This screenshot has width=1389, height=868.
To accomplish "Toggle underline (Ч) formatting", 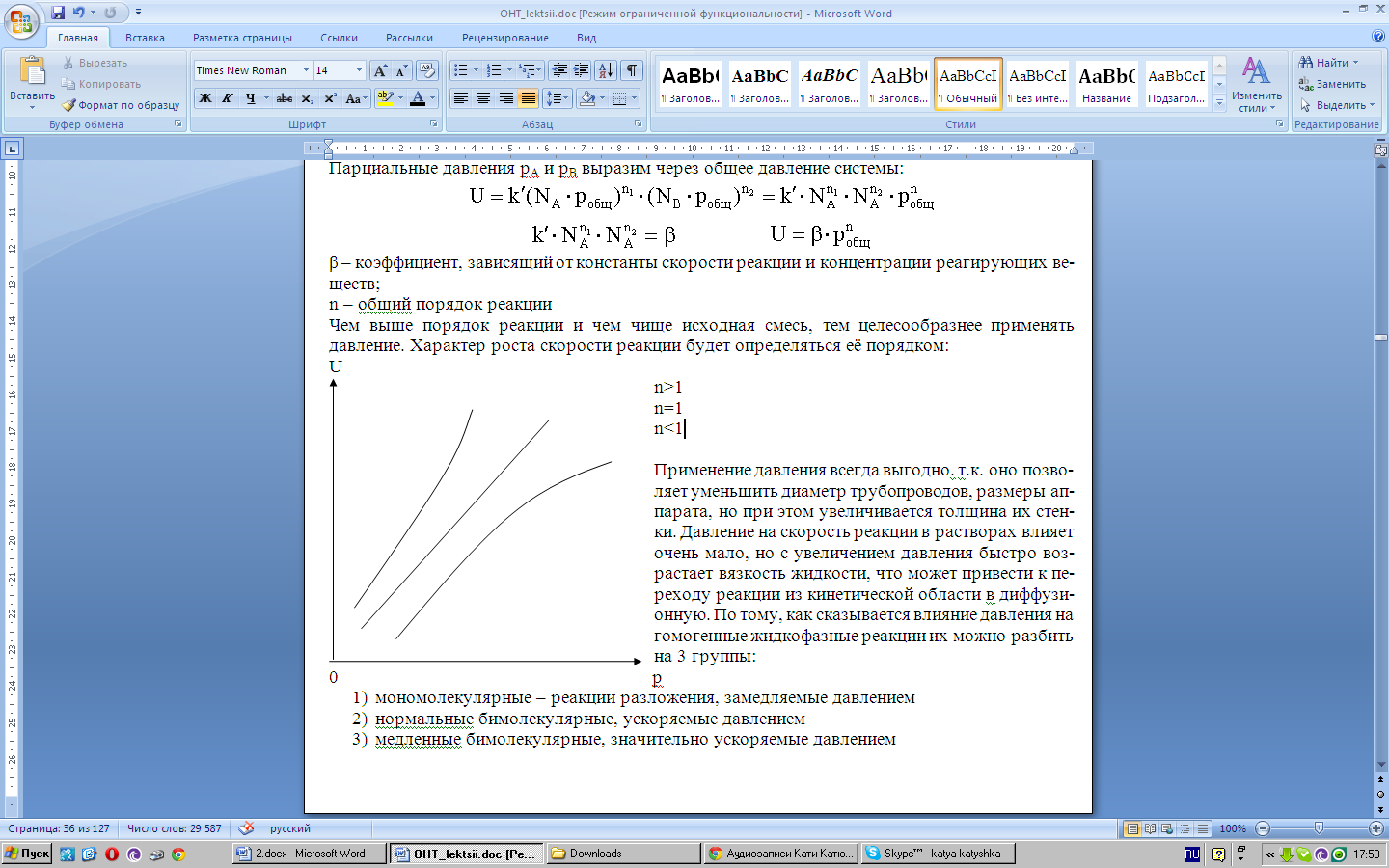I will 250,98.
